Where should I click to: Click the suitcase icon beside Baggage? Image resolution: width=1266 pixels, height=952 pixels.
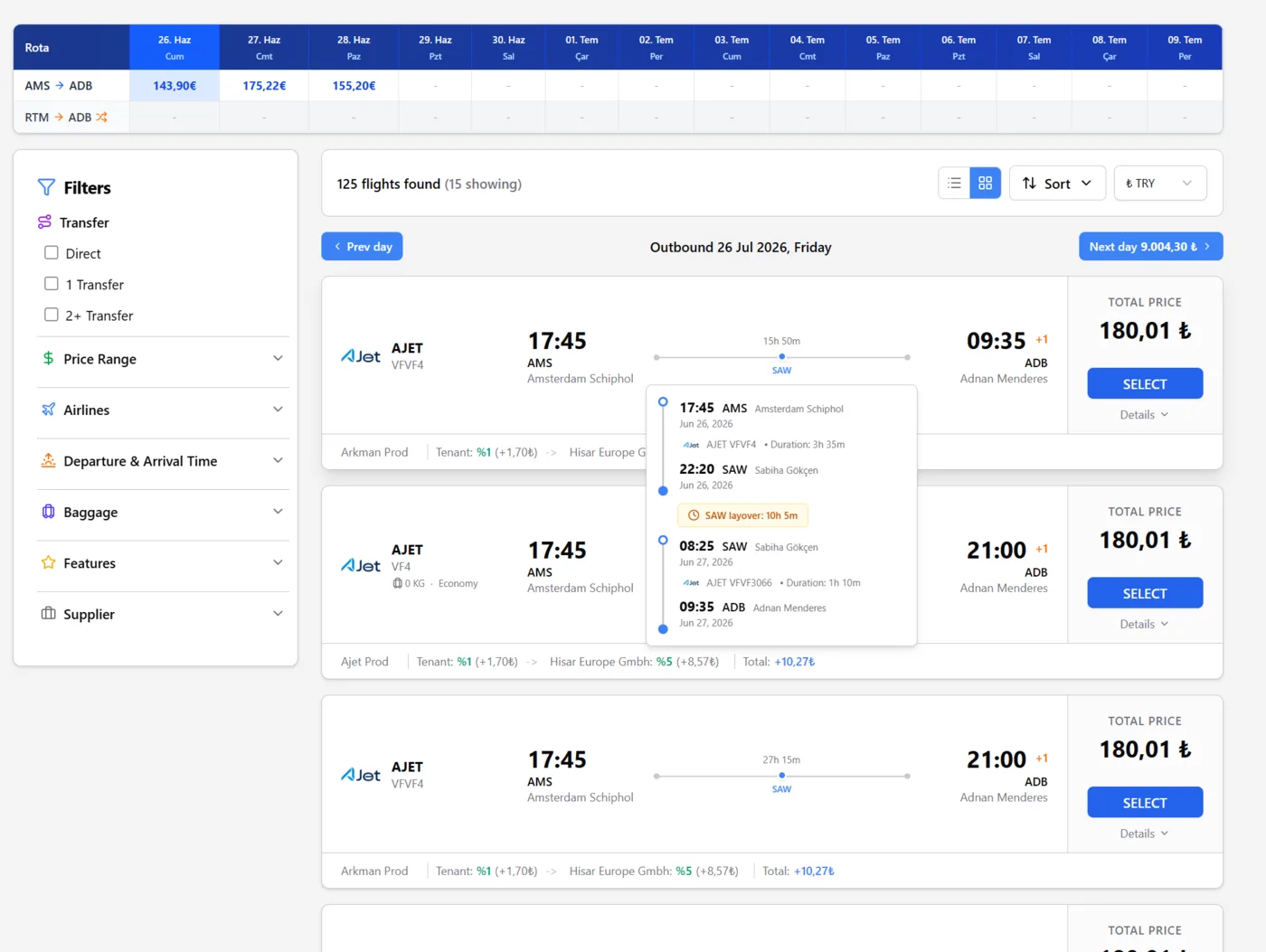48,512
